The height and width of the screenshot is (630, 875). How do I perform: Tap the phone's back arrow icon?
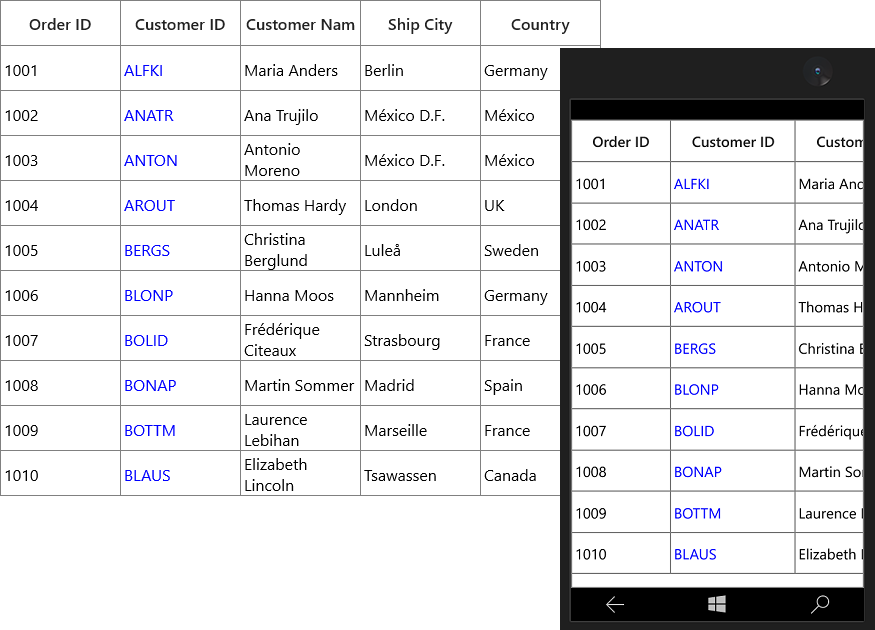click(x=614, y=604)
